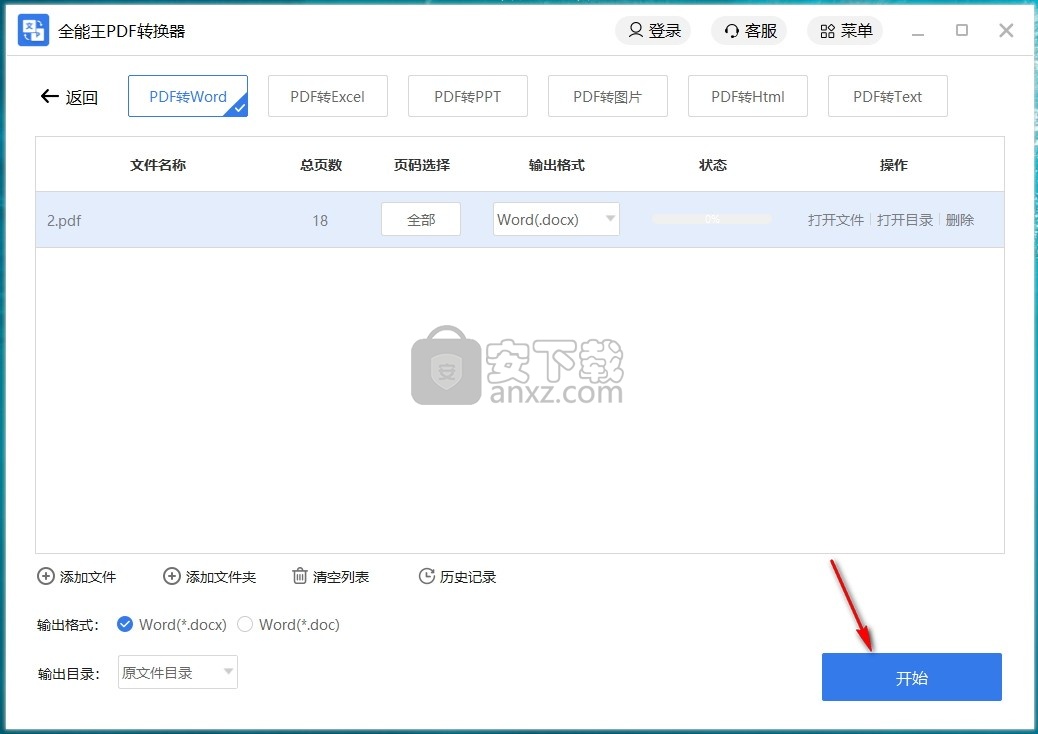Click the 0% progress bar for 2.pdf
The image size is (1038, 734).
point(712,219)
